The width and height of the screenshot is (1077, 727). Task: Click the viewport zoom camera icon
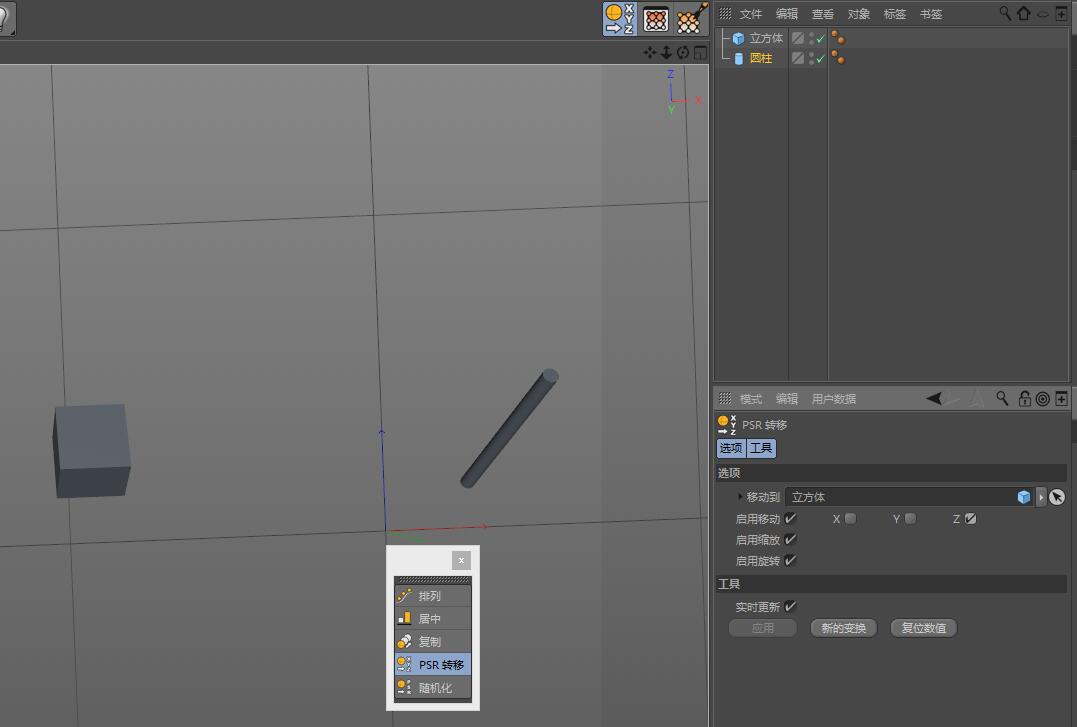coord(666,52)
